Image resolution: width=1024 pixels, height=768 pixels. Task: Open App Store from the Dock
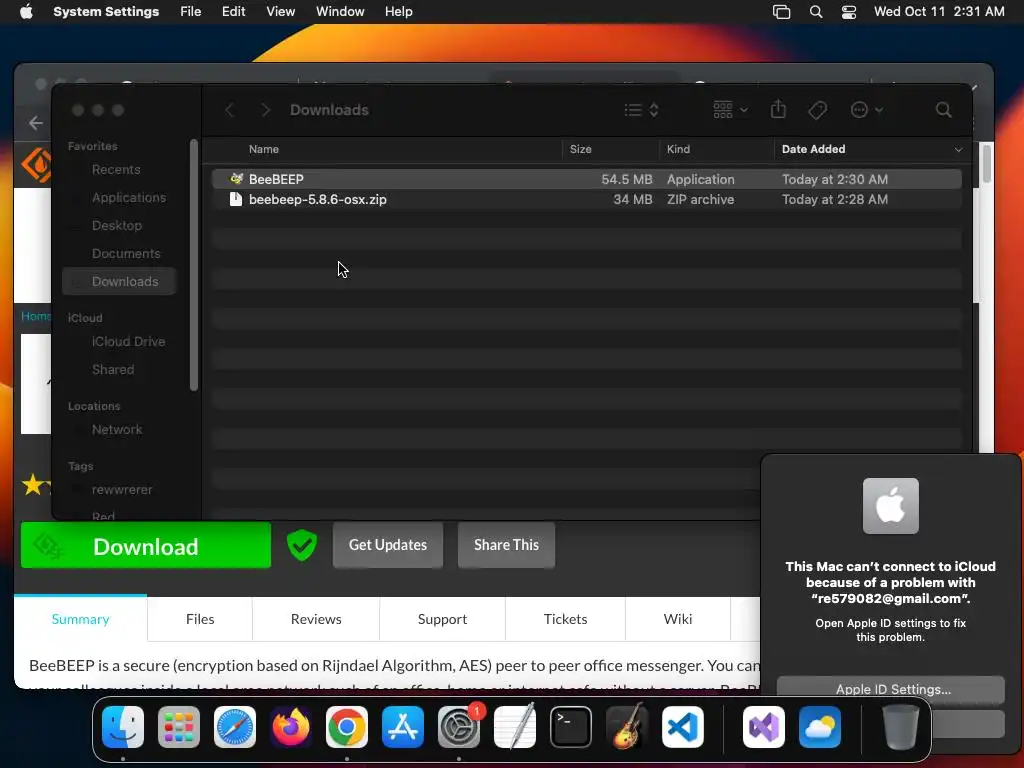pos(403,727)
